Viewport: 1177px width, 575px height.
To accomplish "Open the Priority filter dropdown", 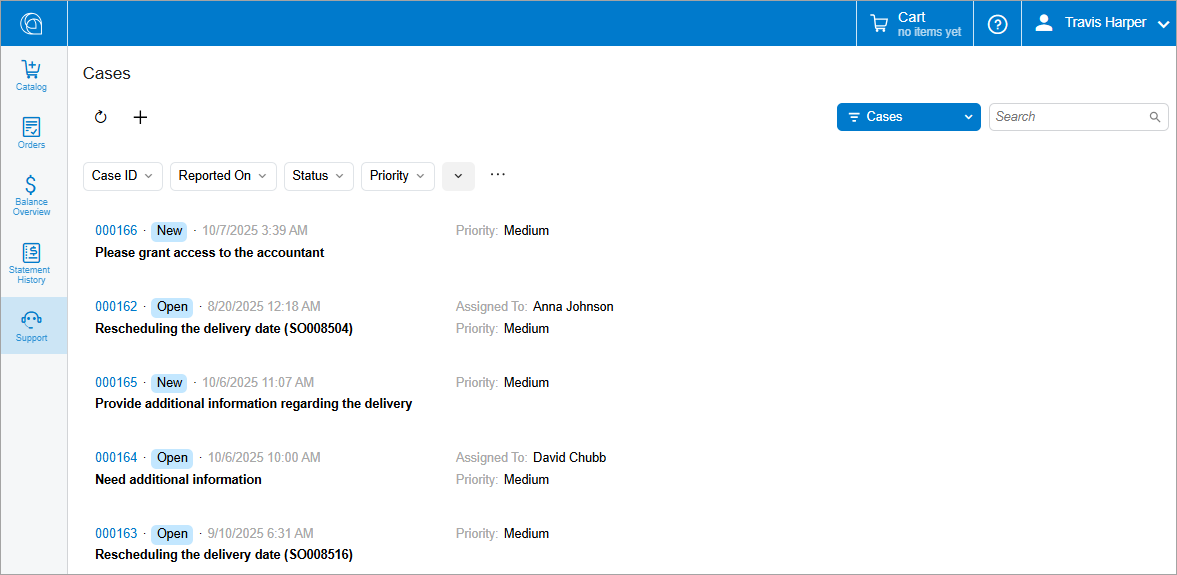I will coord(398,176).
